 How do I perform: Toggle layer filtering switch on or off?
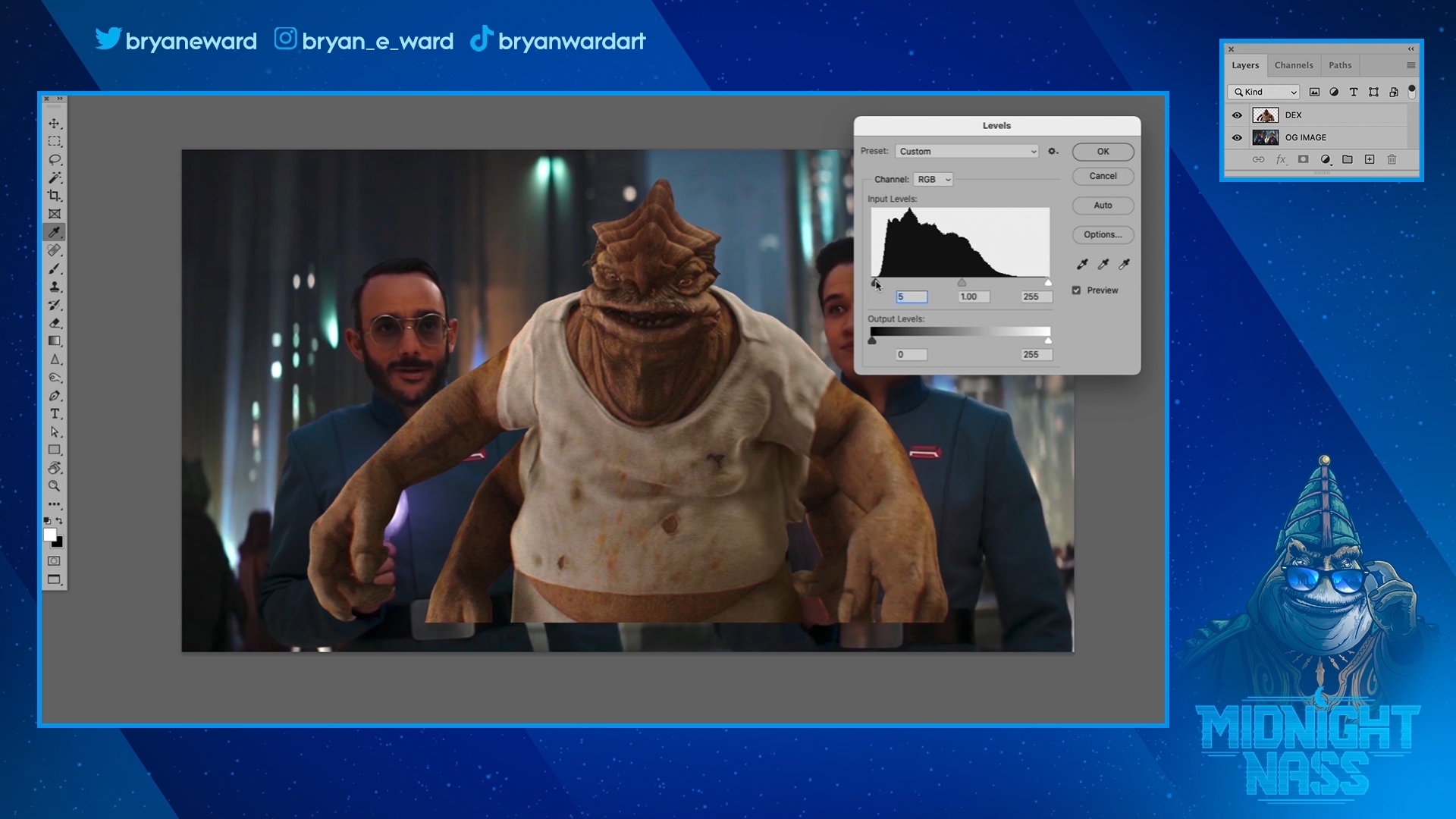point(1411,91)
